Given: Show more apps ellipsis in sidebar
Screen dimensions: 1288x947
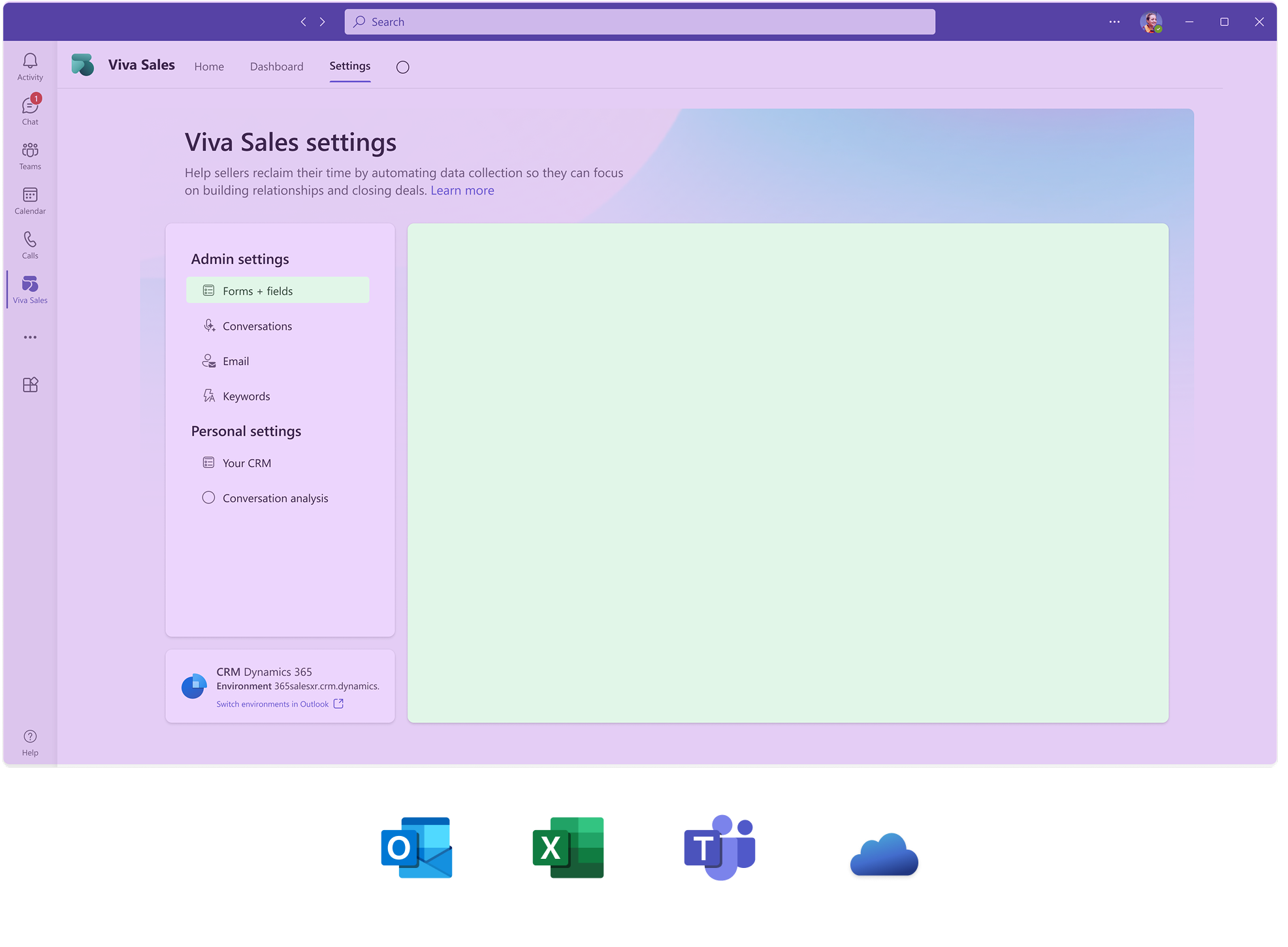Looking at the screenshot, I should tap(30, 337).
